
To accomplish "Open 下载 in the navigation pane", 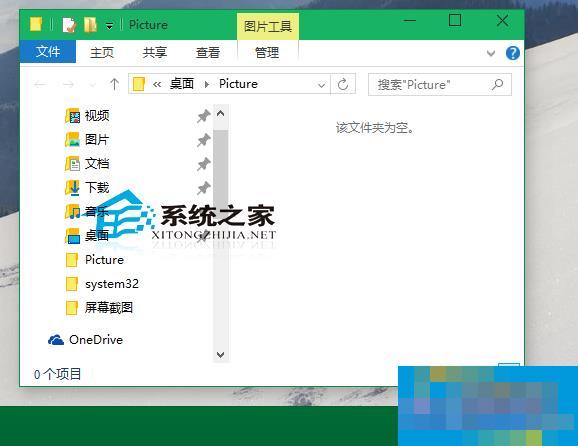I will click(x=97, y=188).
